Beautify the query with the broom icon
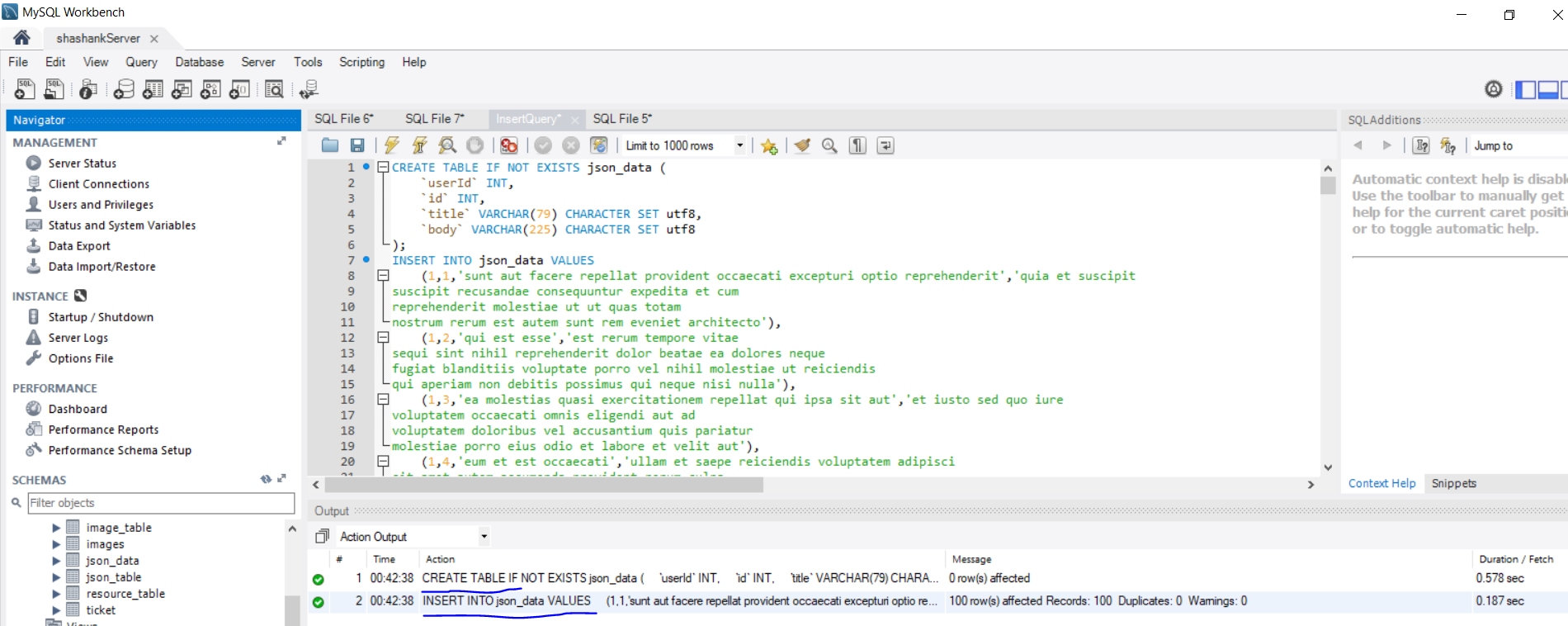1568x626 pixels. pos(802,145)
